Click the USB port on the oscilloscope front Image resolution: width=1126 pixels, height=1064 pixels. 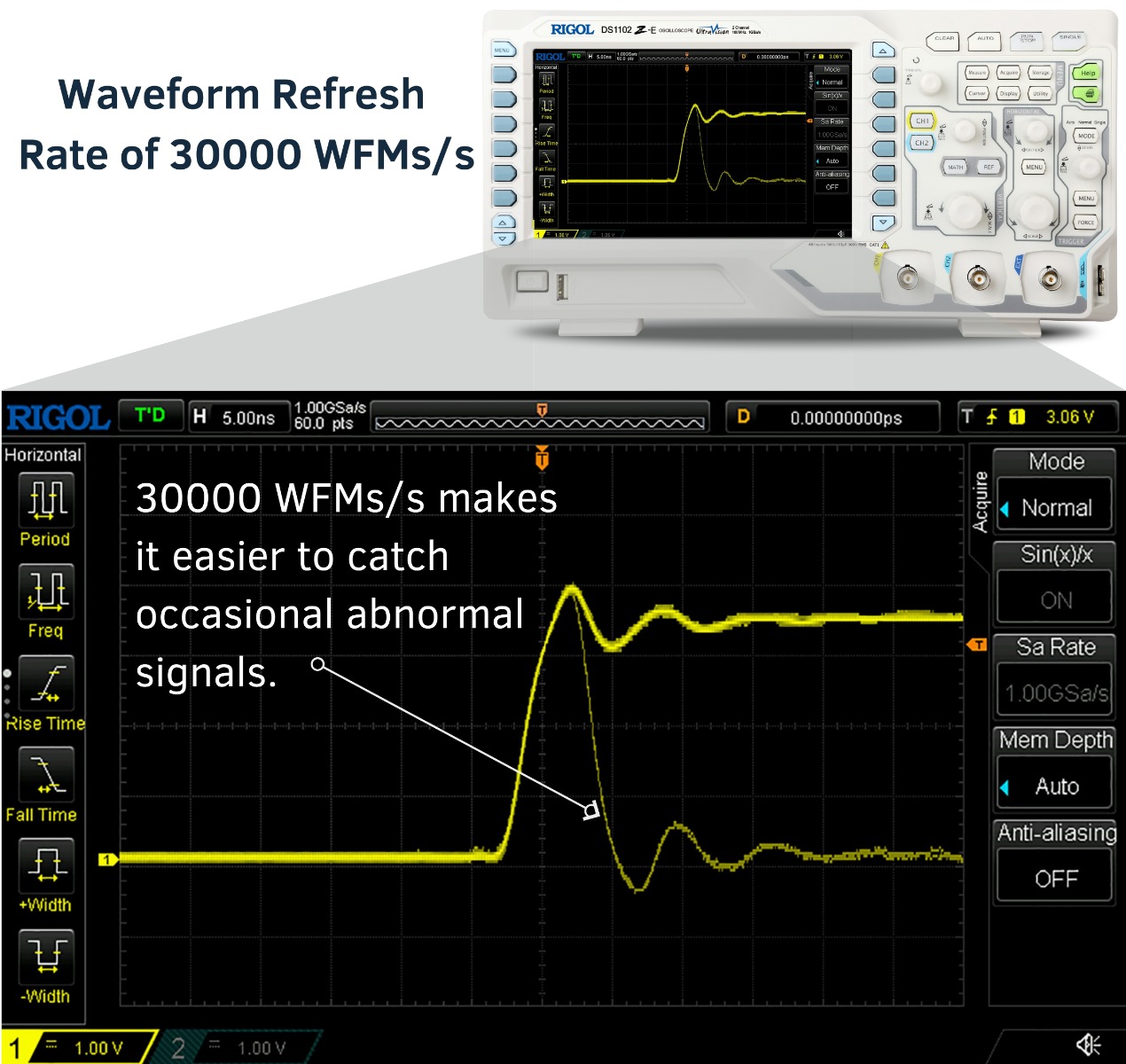[562, 287]
